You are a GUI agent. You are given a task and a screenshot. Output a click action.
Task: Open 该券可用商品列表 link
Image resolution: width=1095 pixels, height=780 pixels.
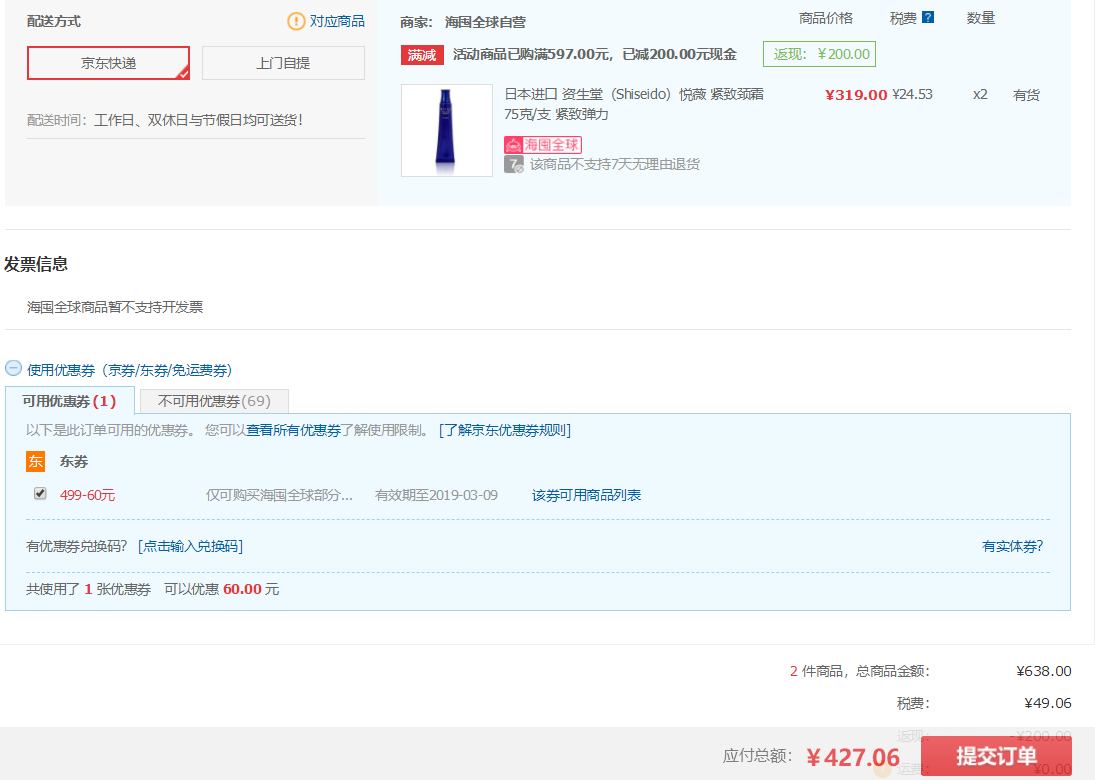pyautogui.click(x=587, y=495)
